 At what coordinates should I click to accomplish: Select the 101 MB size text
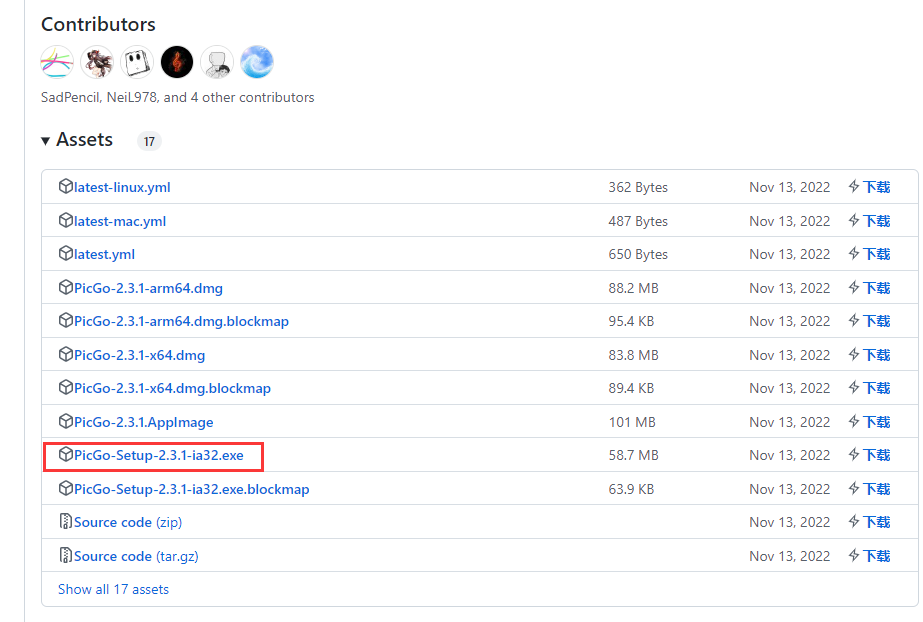pyautogui.click(x=632, y=423)
